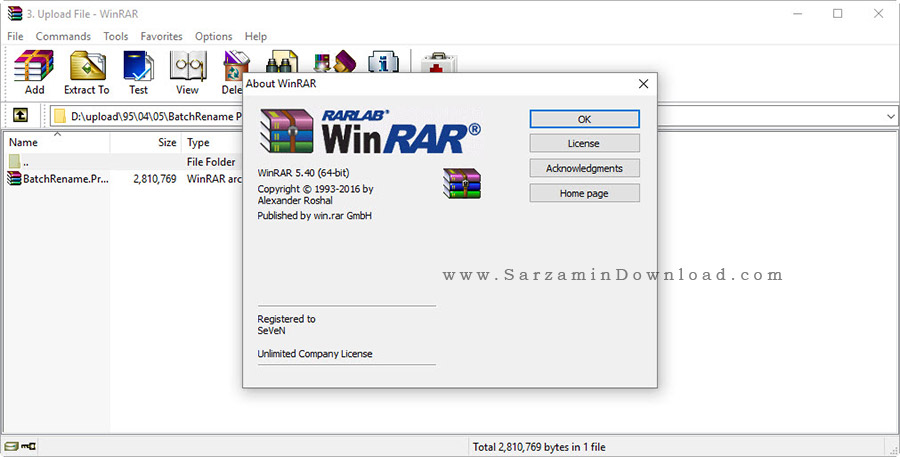Click the Home page button

pyautogui.click(x=584, y=193)
